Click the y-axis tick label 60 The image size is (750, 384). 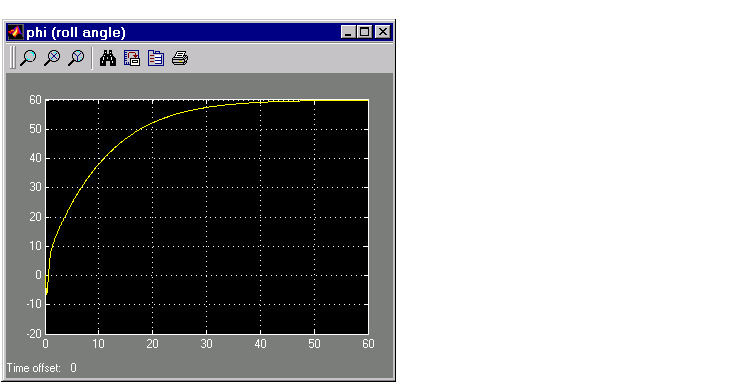(35, 100)
